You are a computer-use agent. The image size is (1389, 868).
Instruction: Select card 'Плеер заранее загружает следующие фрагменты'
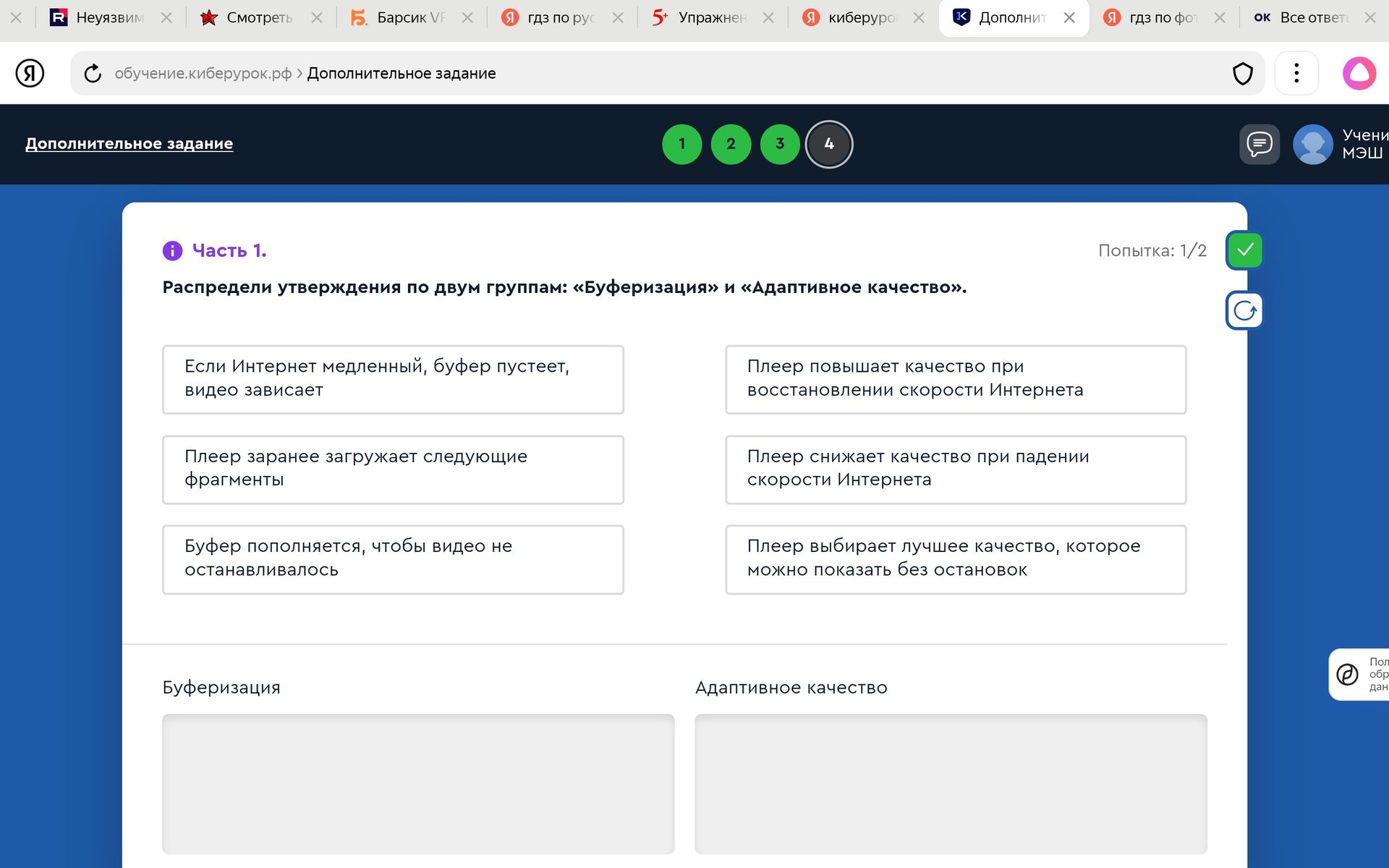(x=393, y=469)
